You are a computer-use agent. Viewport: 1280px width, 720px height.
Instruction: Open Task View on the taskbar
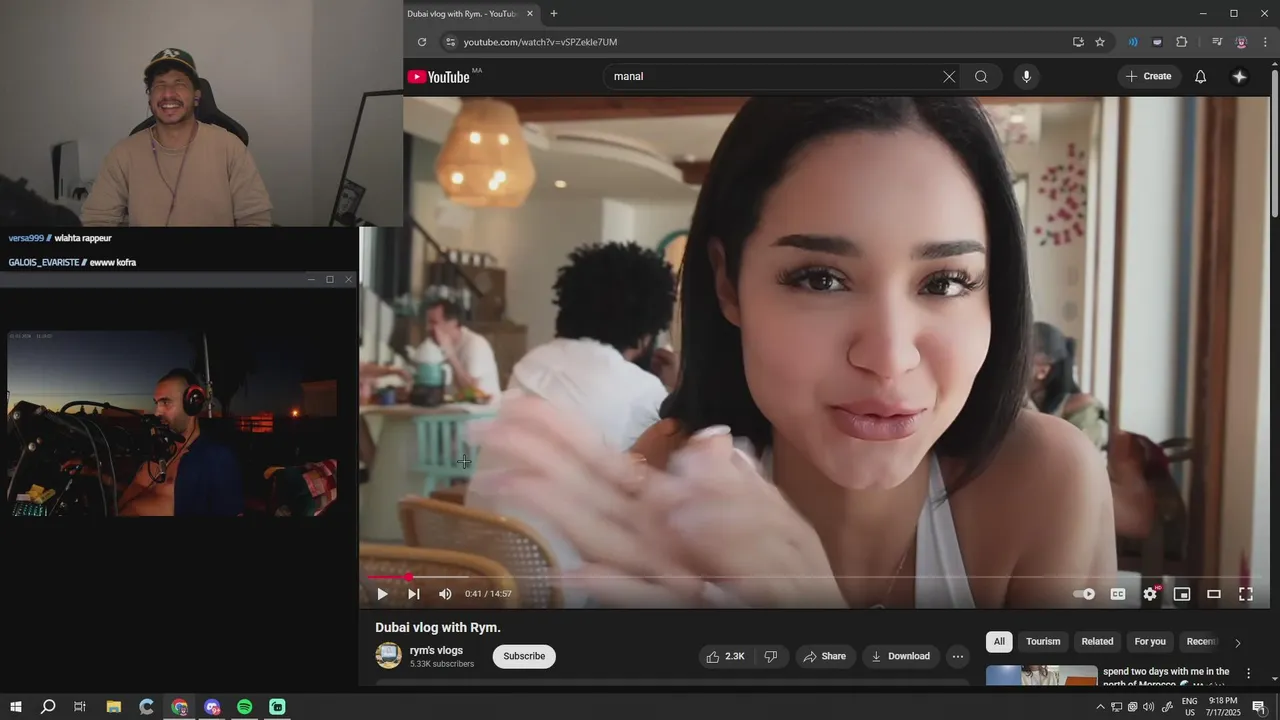pos(80,707)
